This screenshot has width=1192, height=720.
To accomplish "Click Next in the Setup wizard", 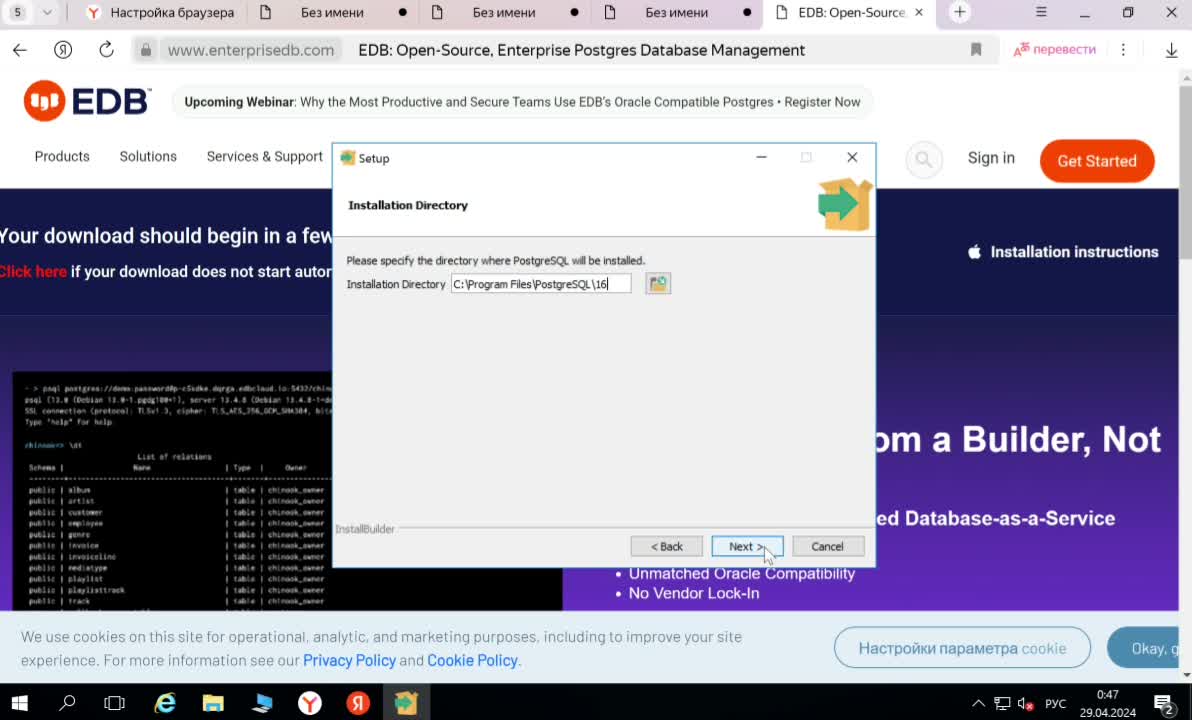I will (x=747, y=546).
